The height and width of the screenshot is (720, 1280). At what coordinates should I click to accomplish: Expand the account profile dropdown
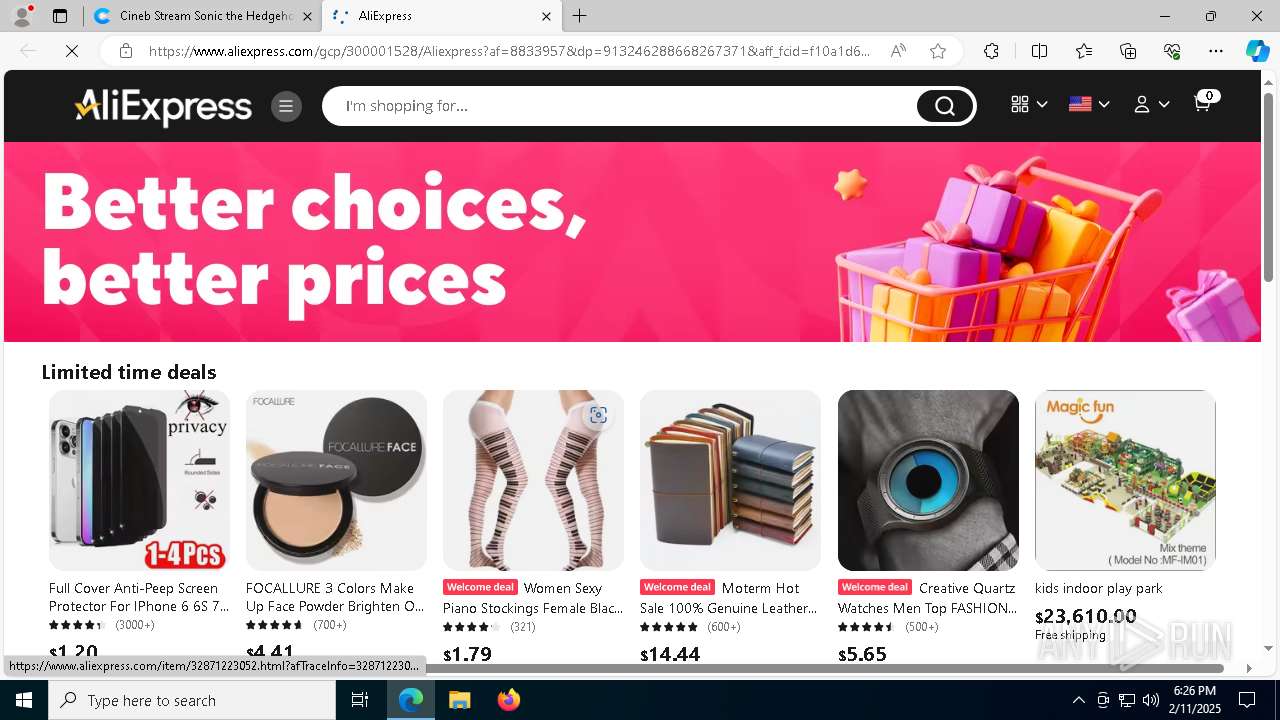pyautogui.click(x=1151, y=104)
